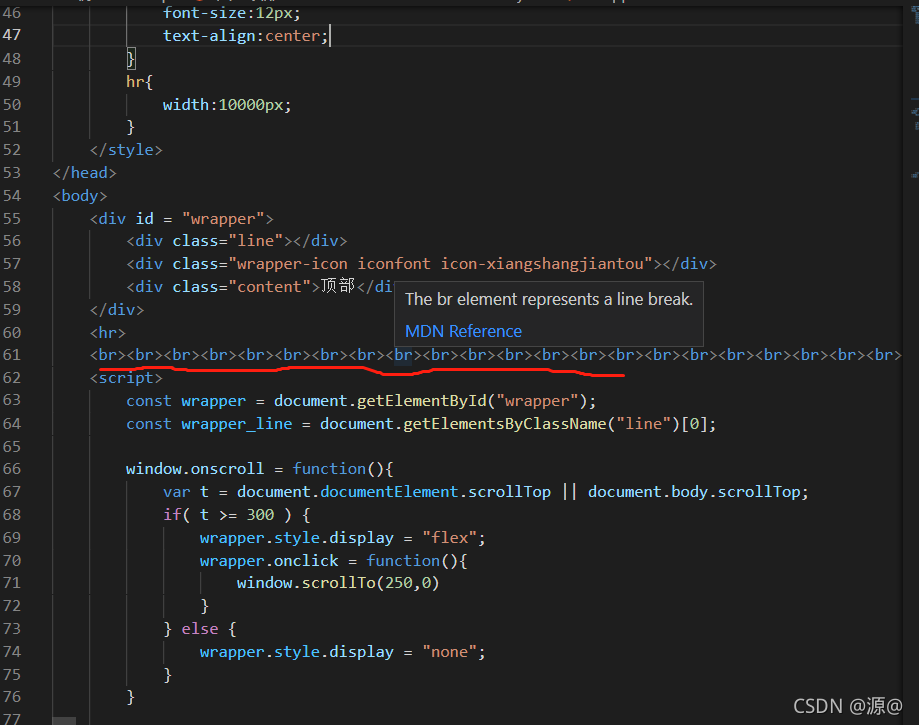Click the closing "</style>" tag

tap(126, 150)
